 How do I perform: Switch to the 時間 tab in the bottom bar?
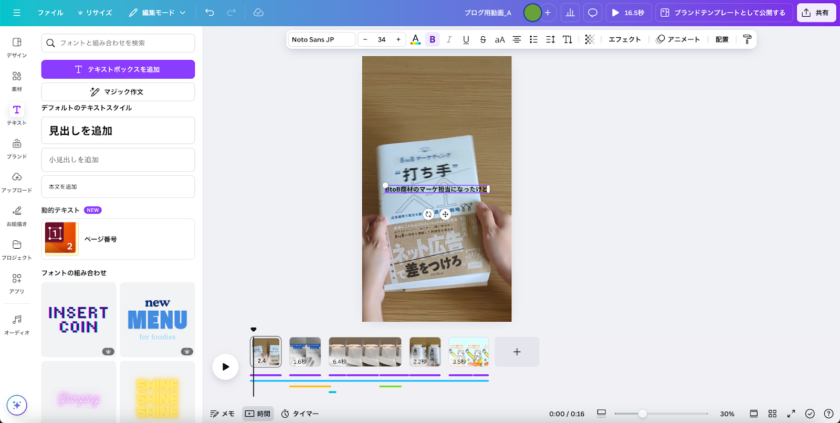[258, 413]
